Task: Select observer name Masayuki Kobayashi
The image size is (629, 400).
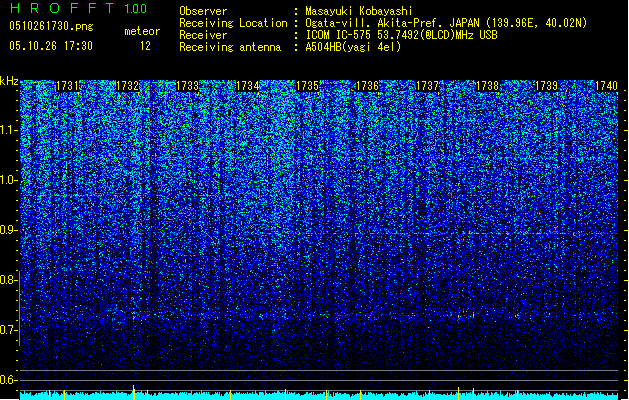Action: 359,11
